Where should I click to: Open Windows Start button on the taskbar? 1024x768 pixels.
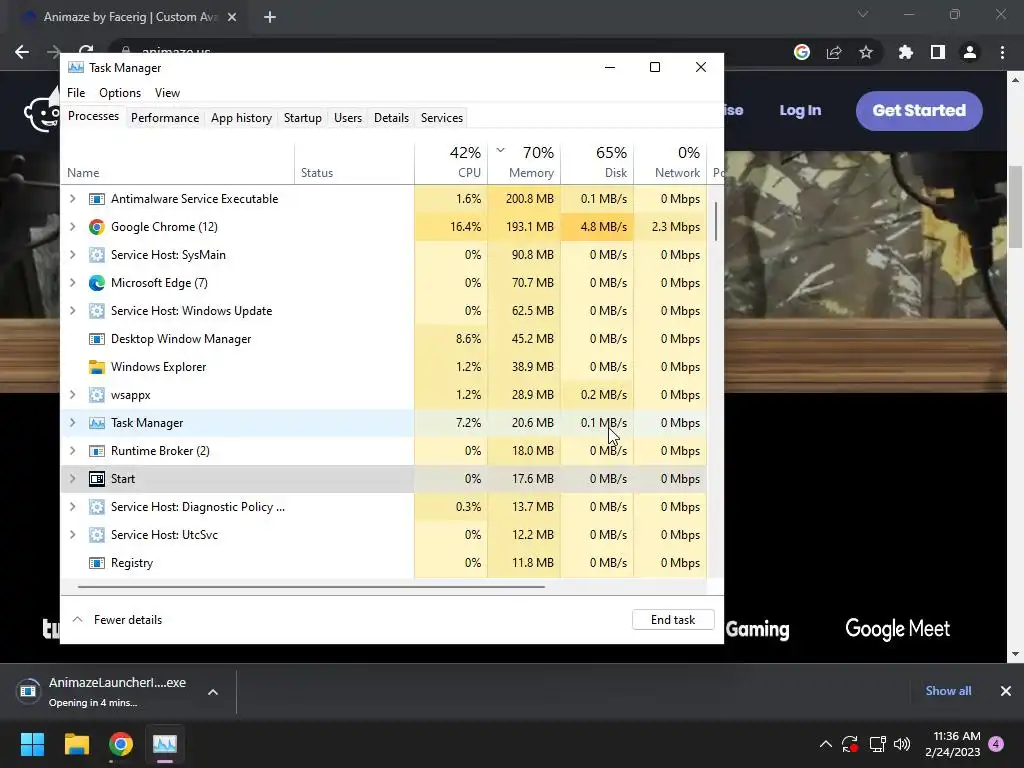(x=32, y=744)
